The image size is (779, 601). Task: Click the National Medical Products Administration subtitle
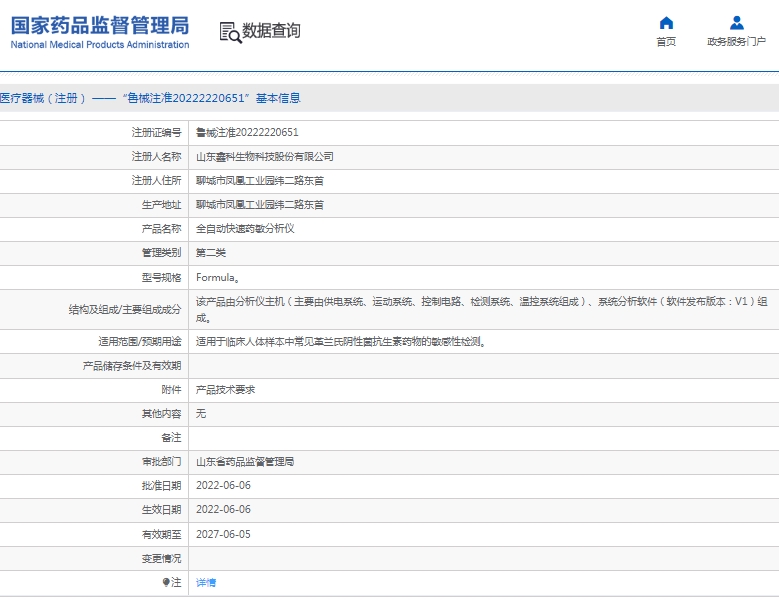pos(99,45)
